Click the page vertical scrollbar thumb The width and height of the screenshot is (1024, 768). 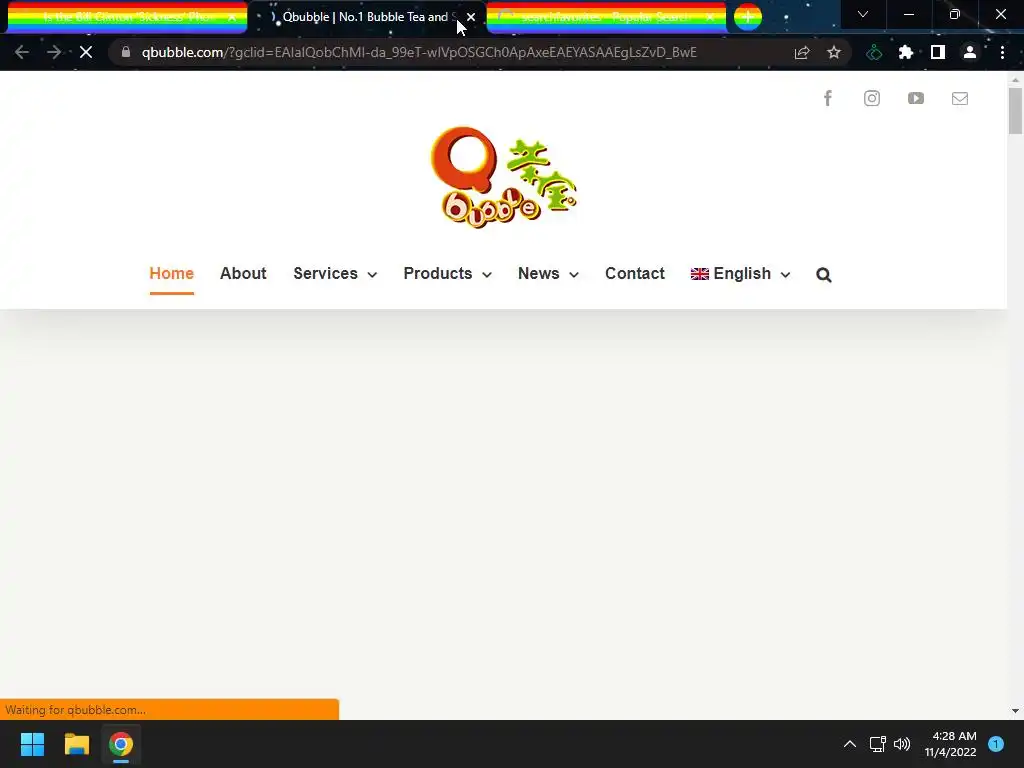tap(1015, 110)
